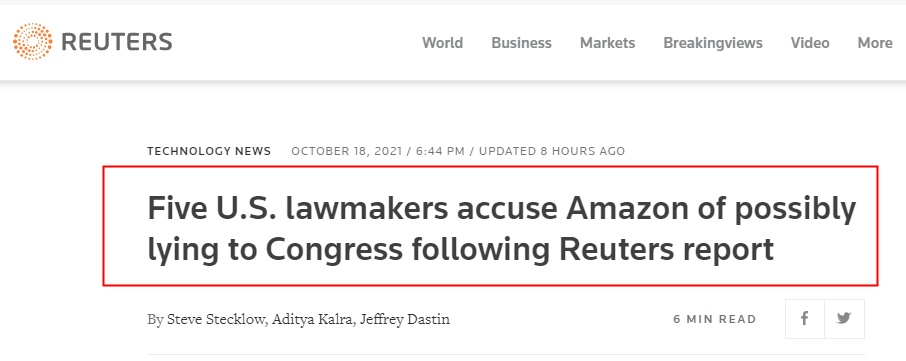View articles by Aditya Kalra
The width and height of the screenshot is (906, 361).
314,319
